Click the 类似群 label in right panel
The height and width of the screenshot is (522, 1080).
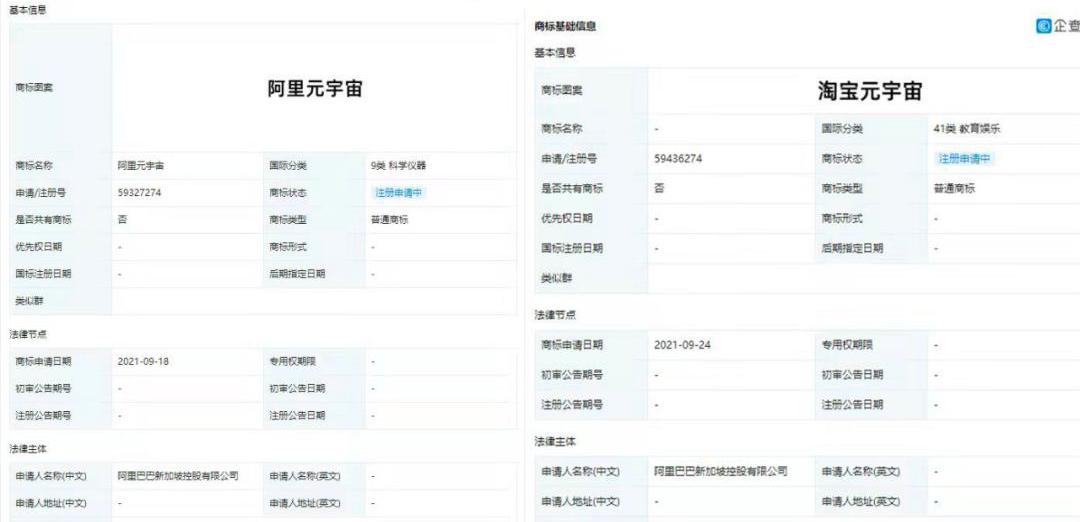click(557, 278)
